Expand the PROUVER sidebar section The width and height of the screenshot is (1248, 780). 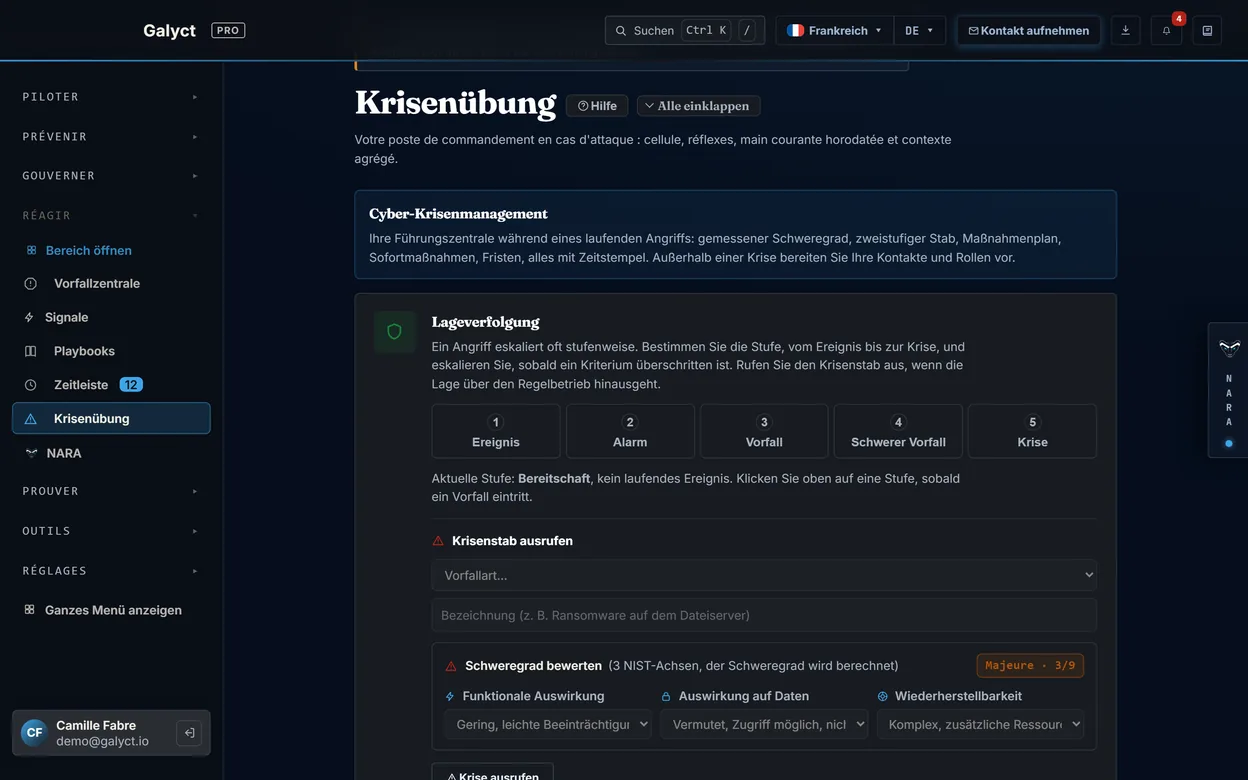[111, 491]
